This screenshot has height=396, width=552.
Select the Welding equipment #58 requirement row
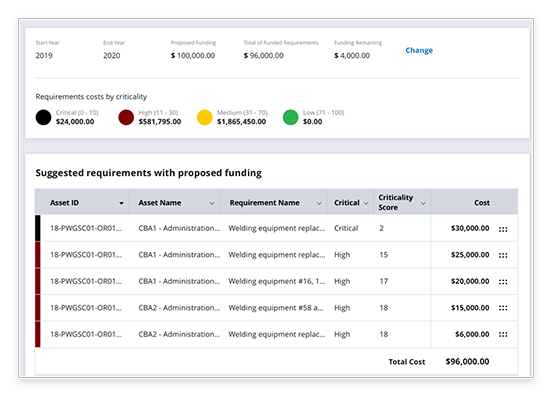276,308
